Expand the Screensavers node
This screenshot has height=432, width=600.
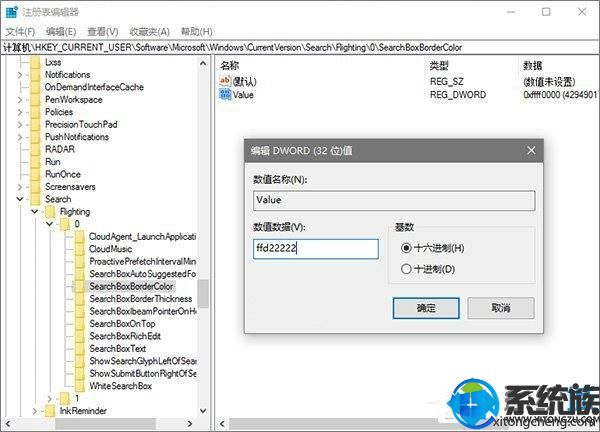[x=20, y=187]
